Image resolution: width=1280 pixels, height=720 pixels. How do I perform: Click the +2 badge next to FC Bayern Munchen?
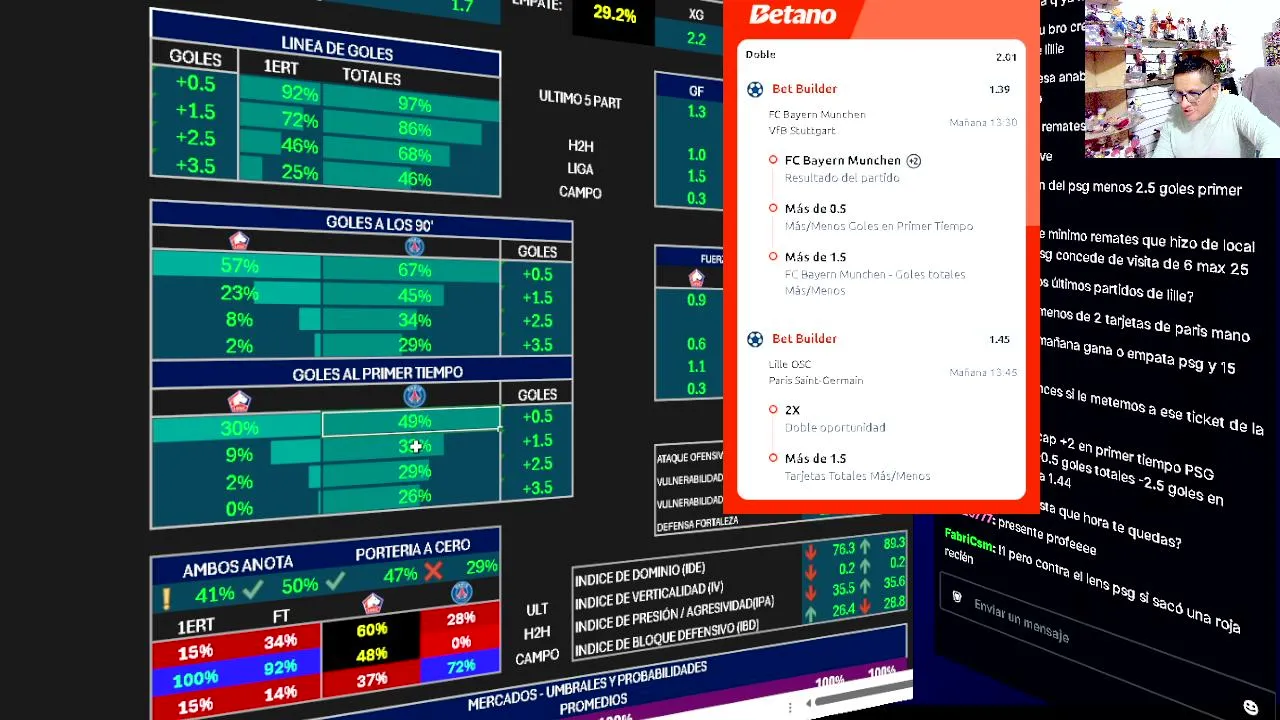coord(913,160)
